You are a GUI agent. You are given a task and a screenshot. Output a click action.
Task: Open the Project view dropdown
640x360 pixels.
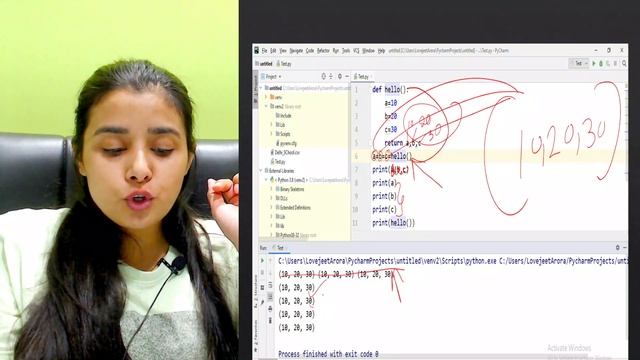271,77
